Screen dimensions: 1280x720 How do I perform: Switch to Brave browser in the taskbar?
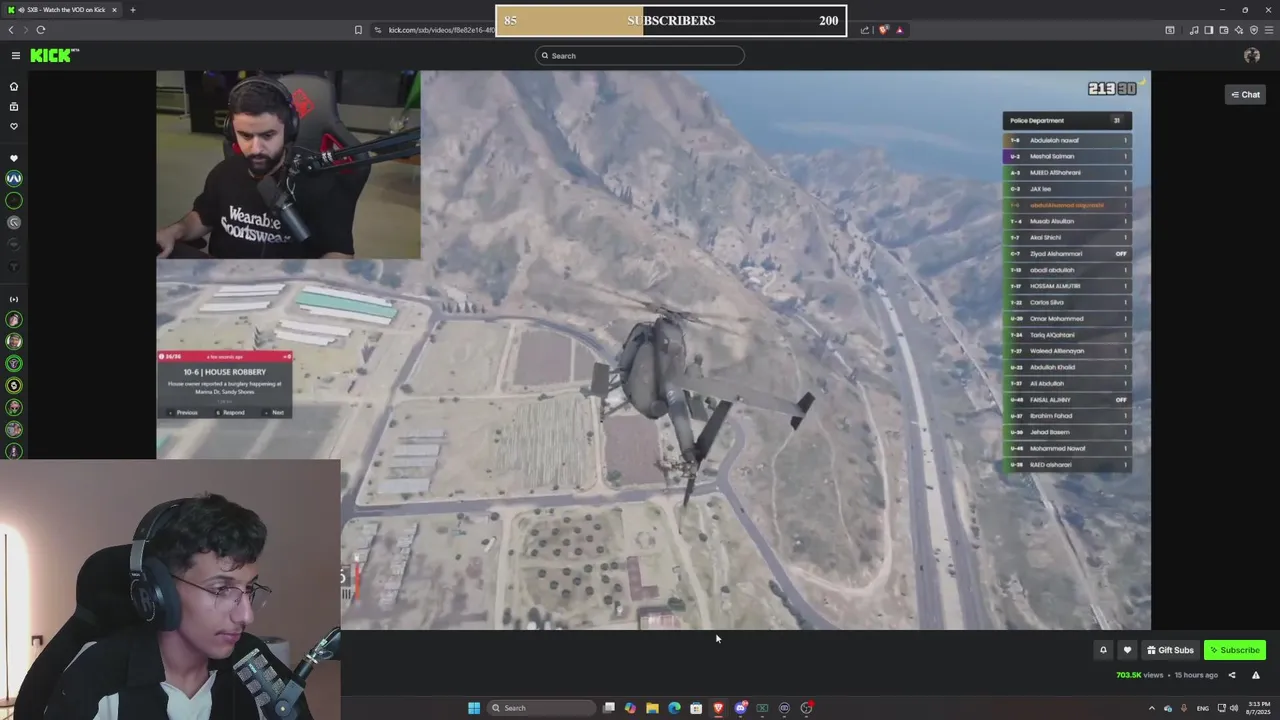[718, 708]
